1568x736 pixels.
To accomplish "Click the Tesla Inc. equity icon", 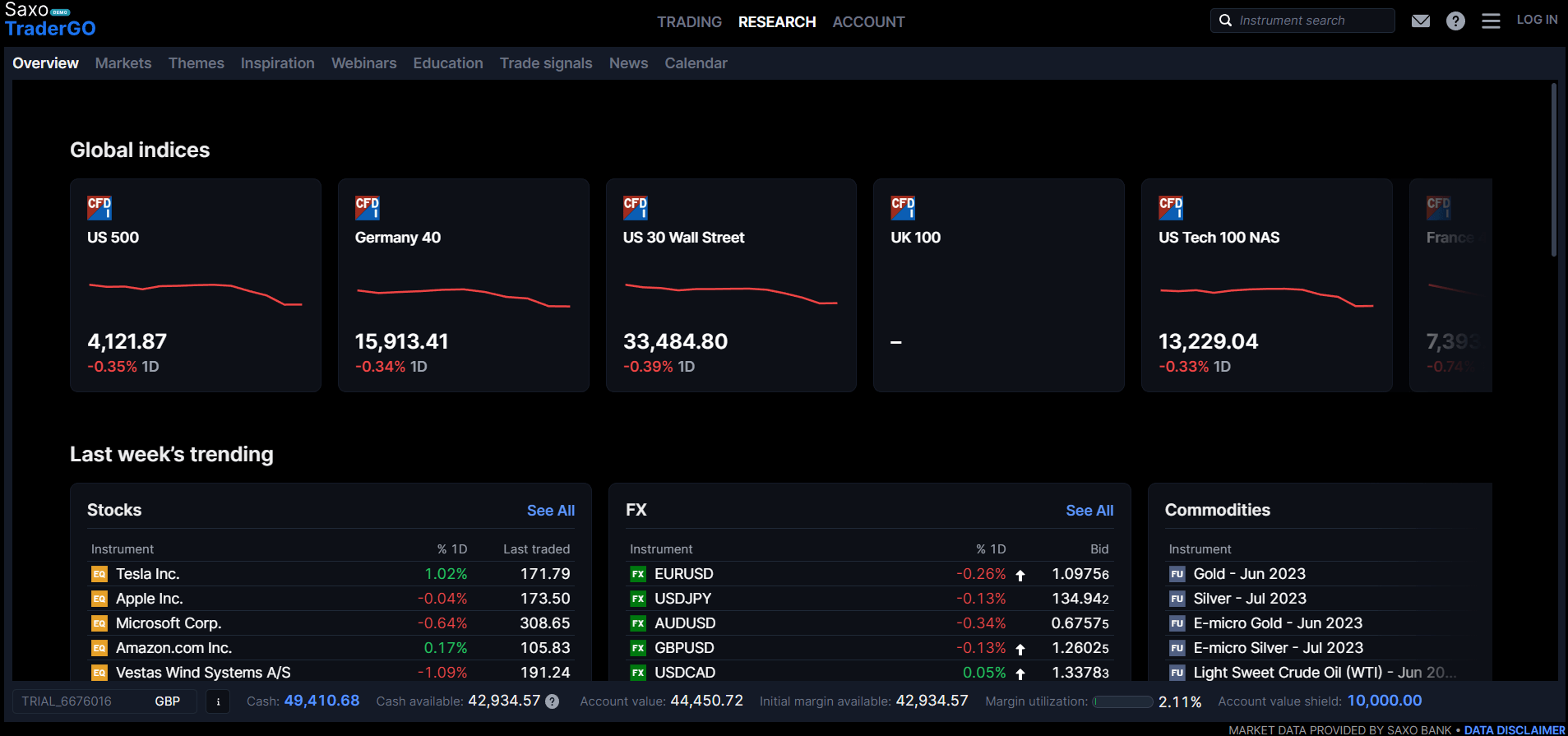I will 99,574.
